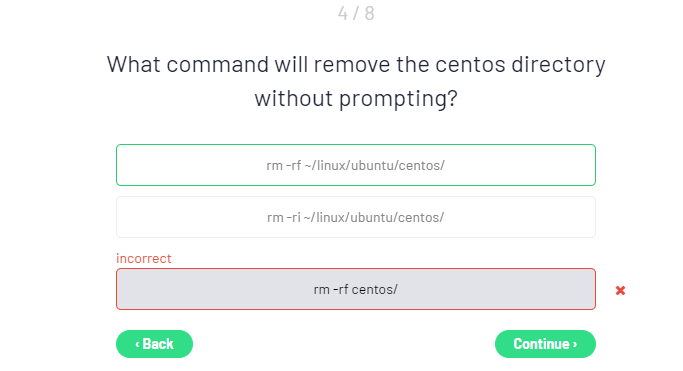Screen dimensions: 683x371
Task: Choose the green-outlined correct answer option
Action: (355, 165)
